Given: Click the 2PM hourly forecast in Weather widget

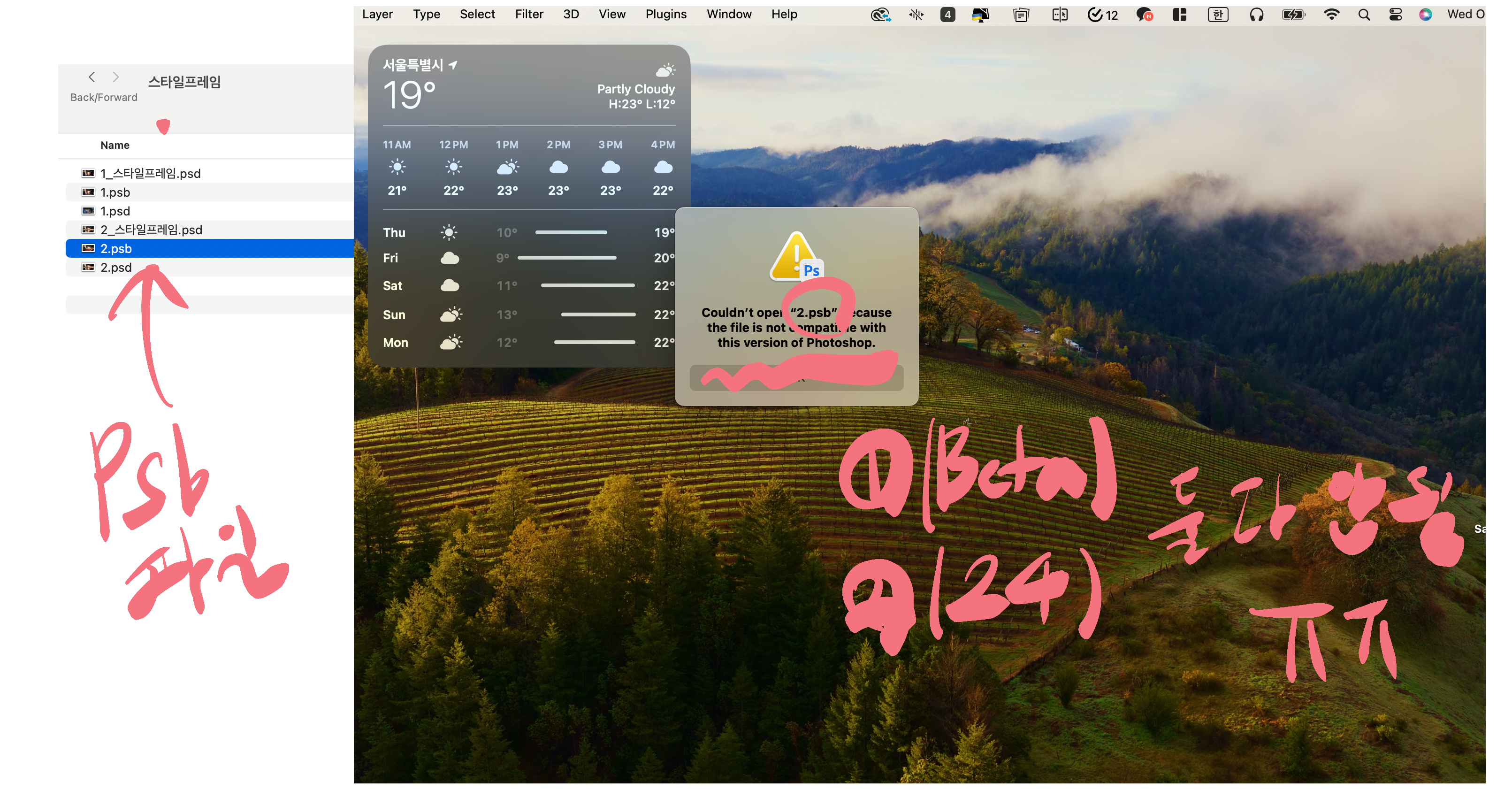Looking at the screenshot, I should click(558, 167).
